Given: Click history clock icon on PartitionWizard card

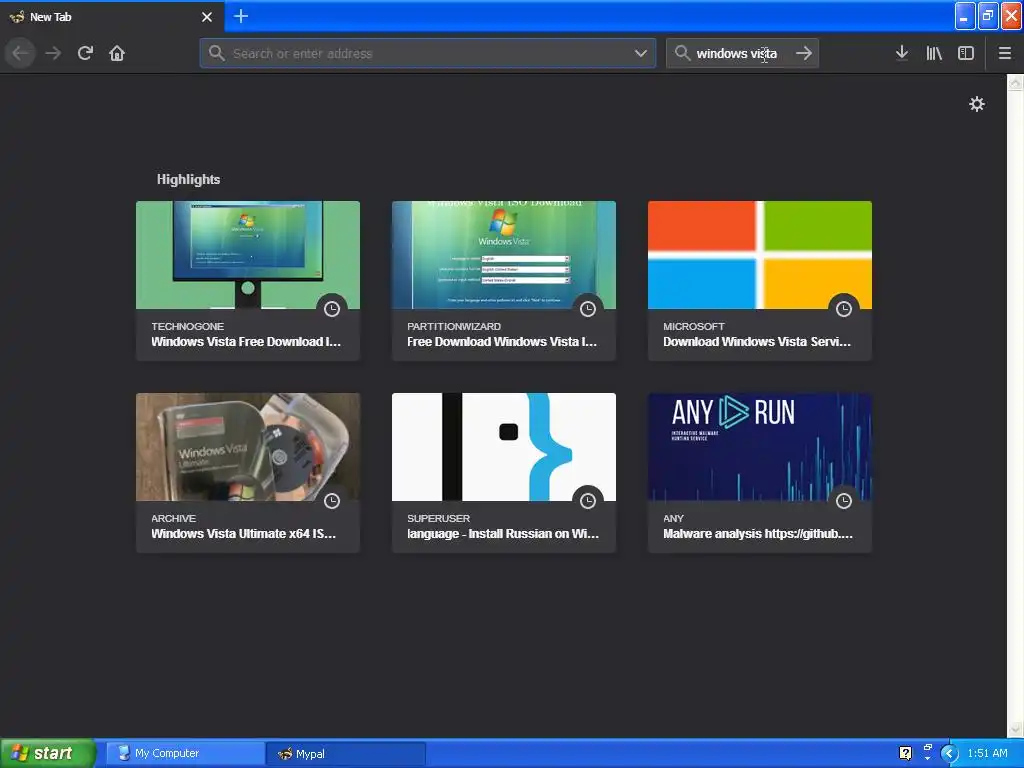Looking at the screenshot, I should [x=588, y=309].
